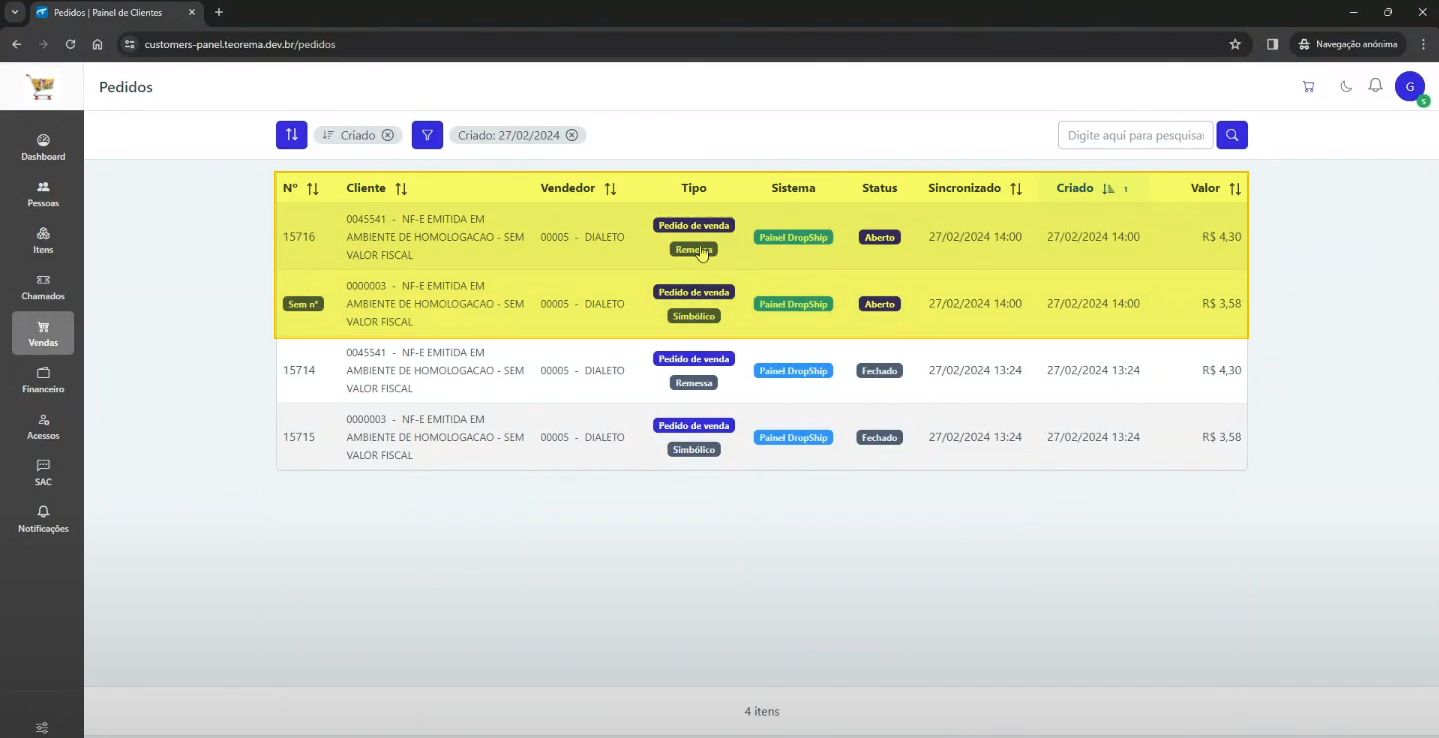Click the Tipo column header
The height and width of the screenshot is (738, 1439).
point(694,188)
